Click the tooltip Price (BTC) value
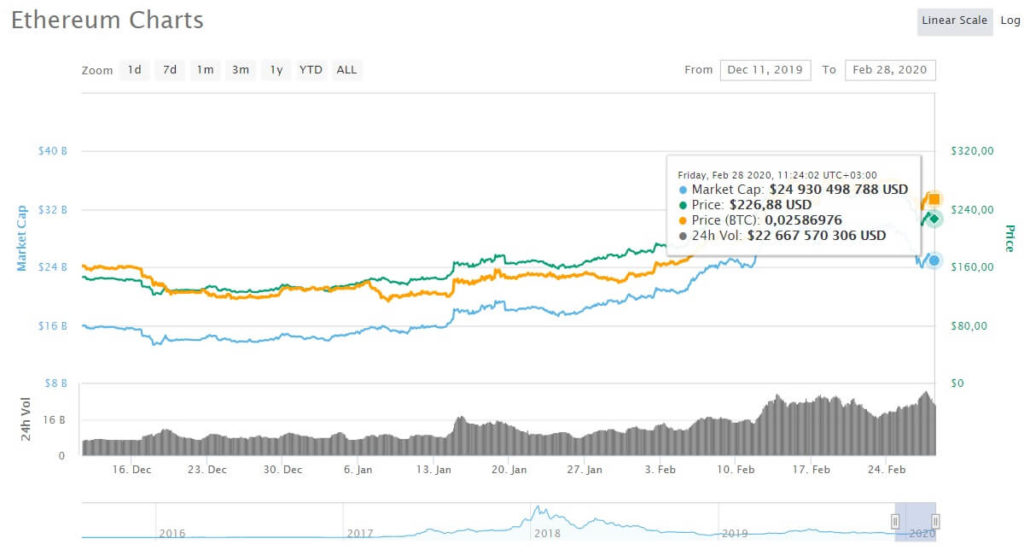 pyautogui.click(x=803, y=220)
